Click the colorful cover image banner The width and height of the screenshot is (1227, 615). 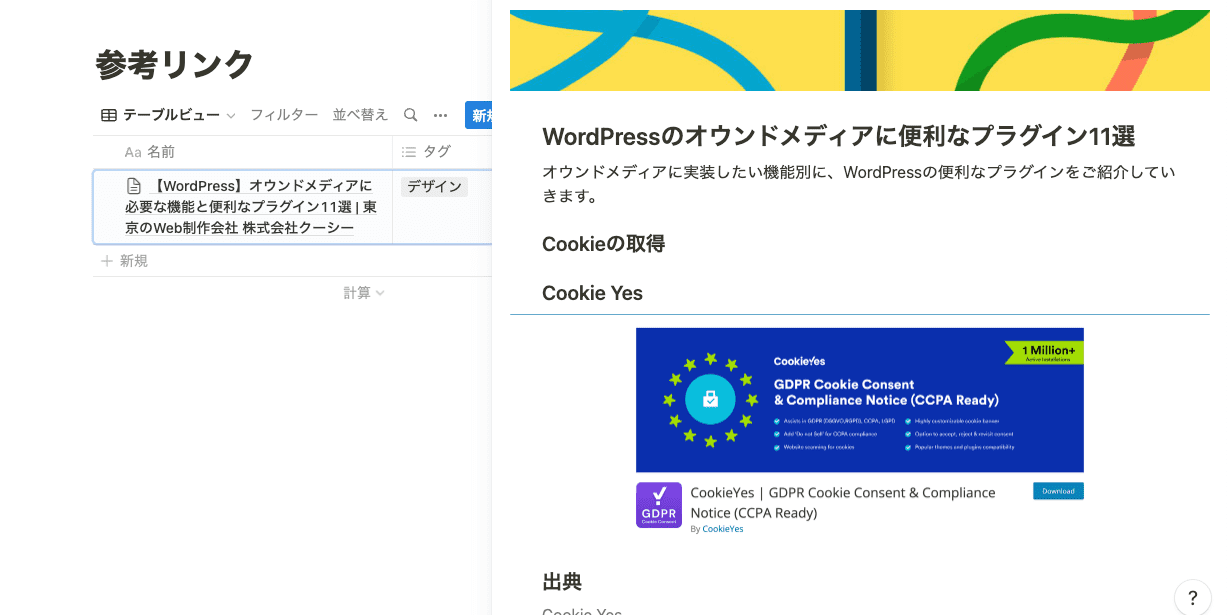[859, 50]
